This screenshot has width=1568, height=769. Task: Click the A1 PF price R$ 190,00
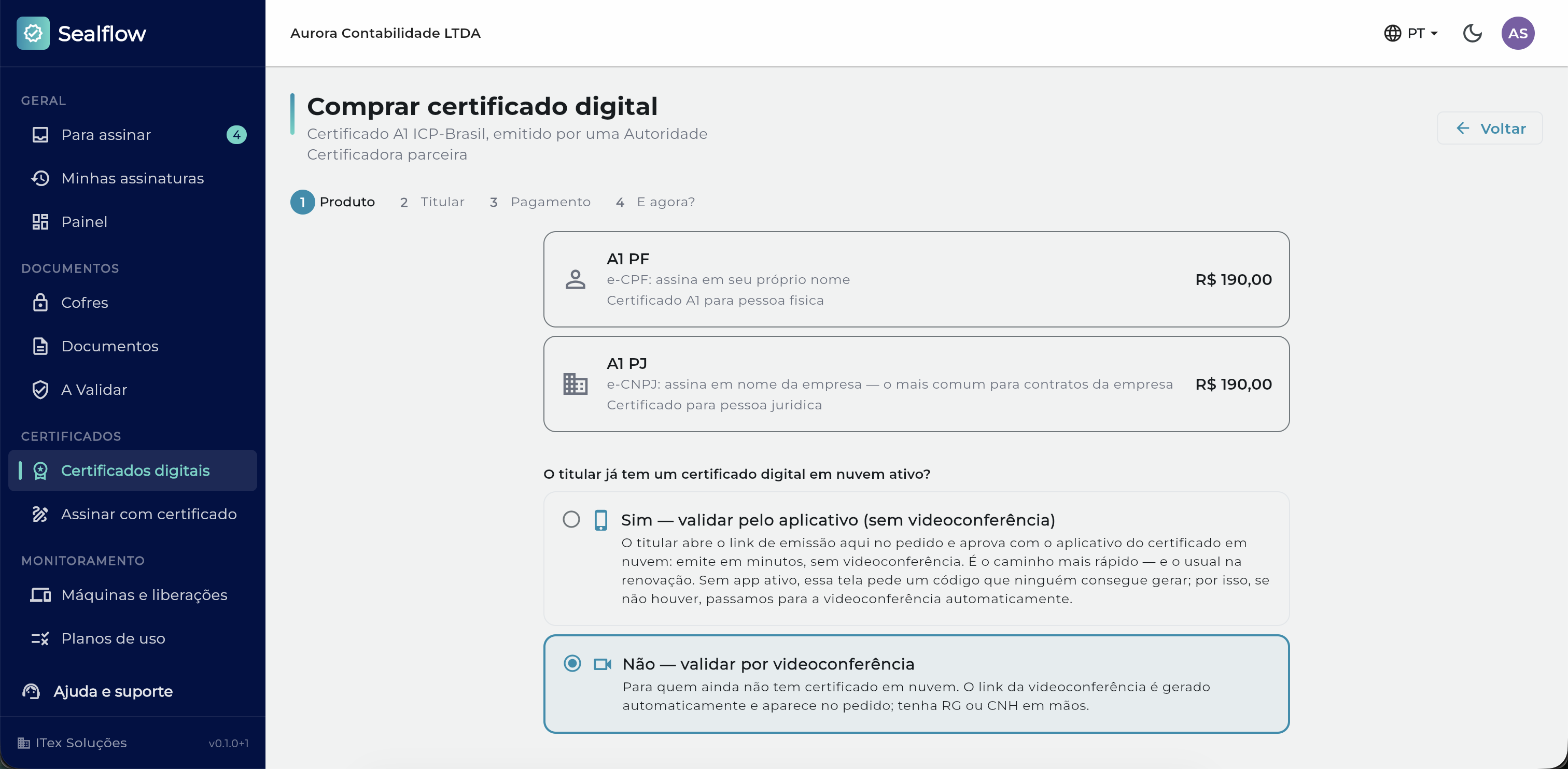[1233, 279]
